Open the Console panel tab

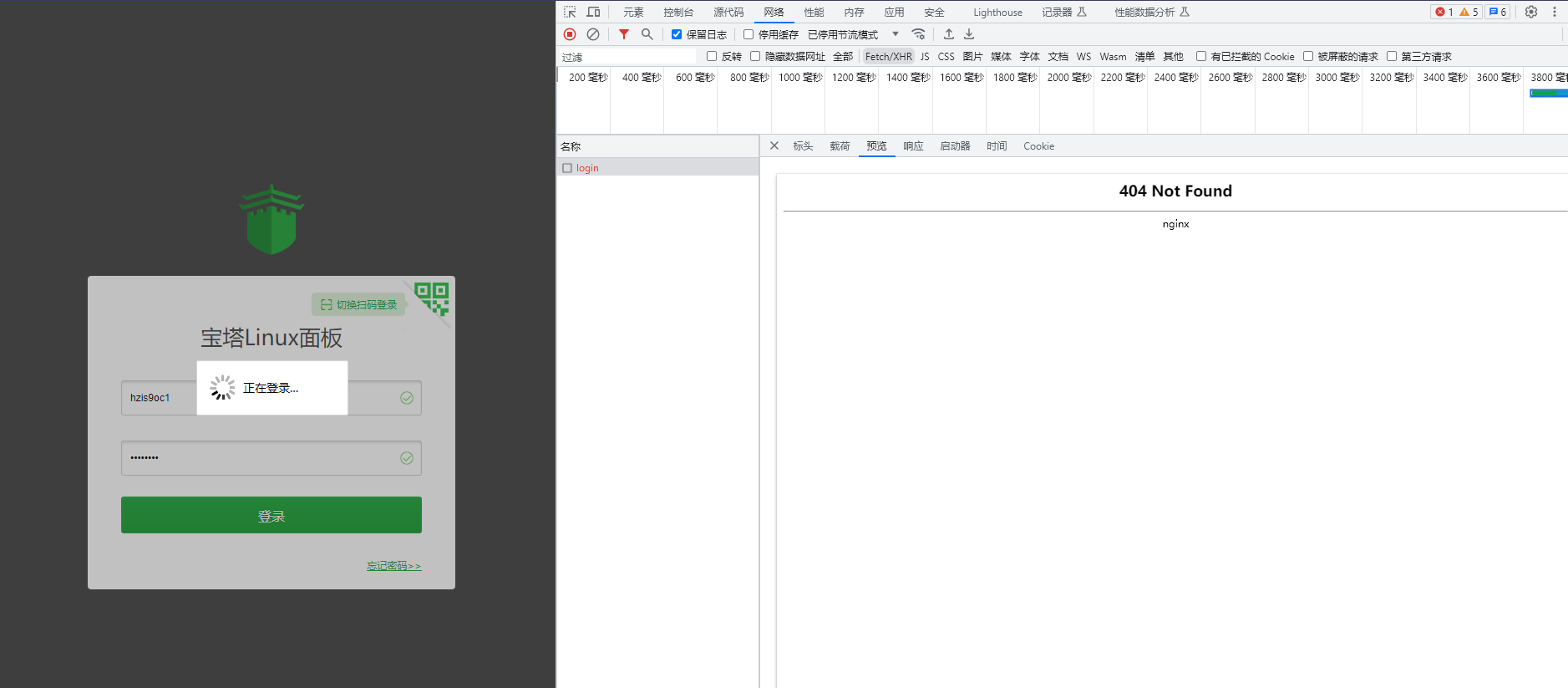(678, 12)
